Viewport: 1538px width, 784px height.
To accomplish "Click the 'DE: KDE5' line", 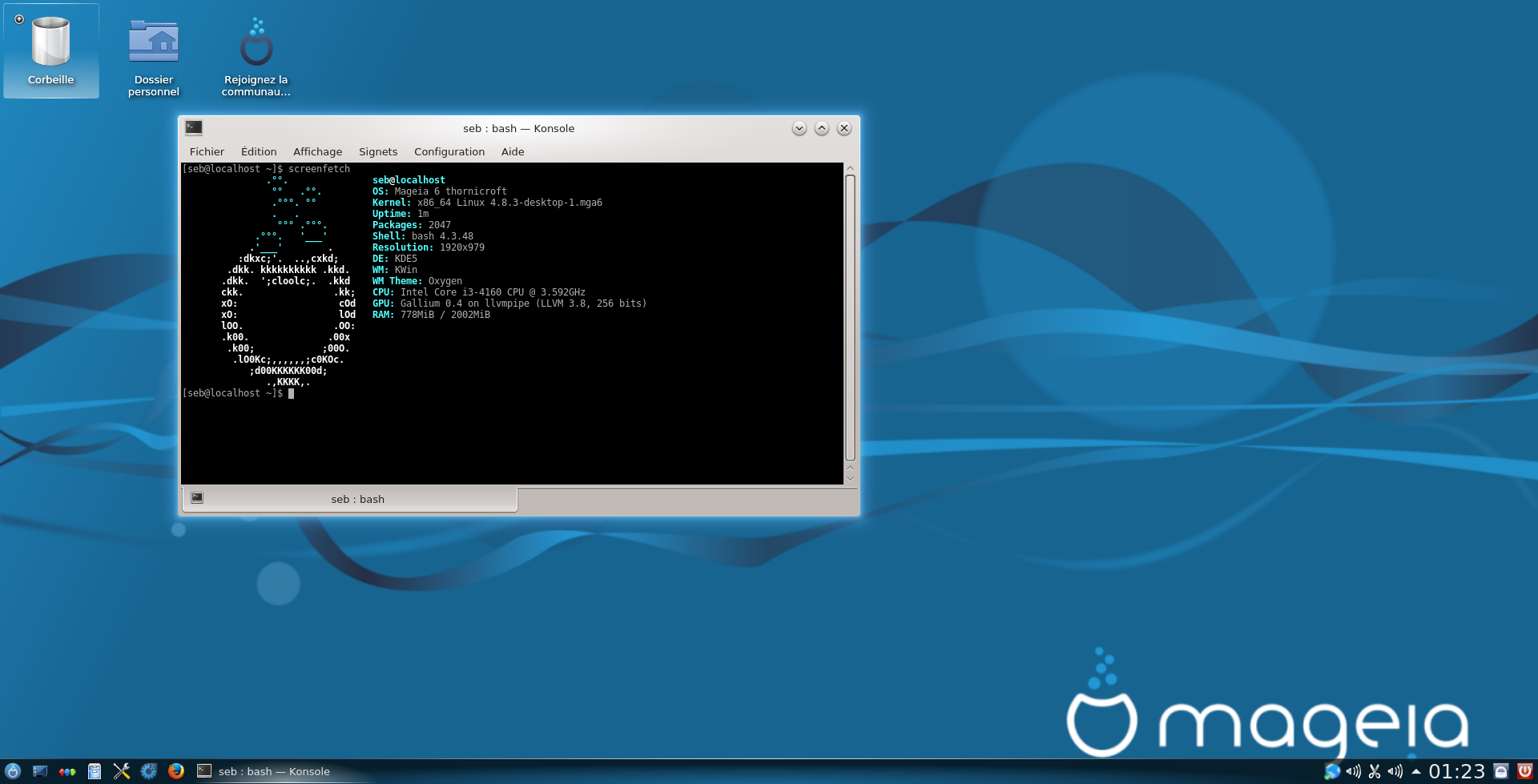I will [395, 259].
